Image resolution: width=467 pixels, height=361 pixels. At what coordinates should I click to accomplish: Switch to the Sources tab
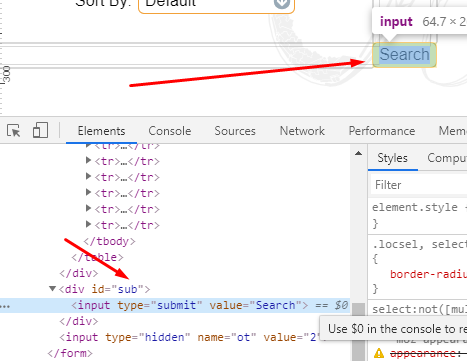click(235, 131)
